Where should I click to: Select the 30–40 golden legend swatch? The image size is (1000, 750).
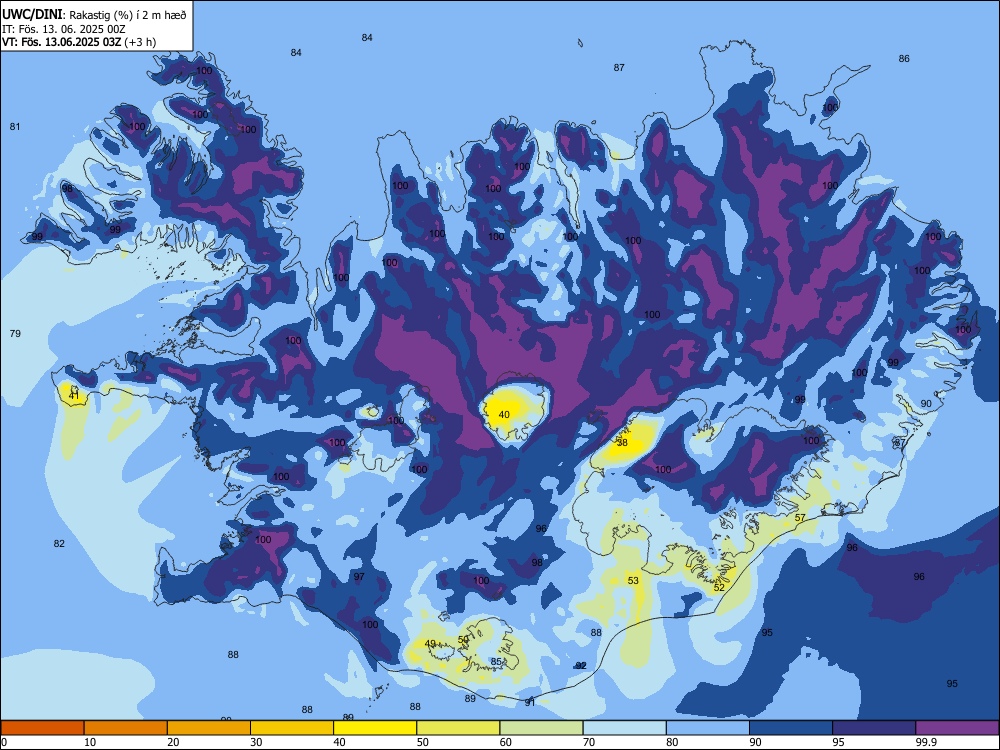(292, 728)
